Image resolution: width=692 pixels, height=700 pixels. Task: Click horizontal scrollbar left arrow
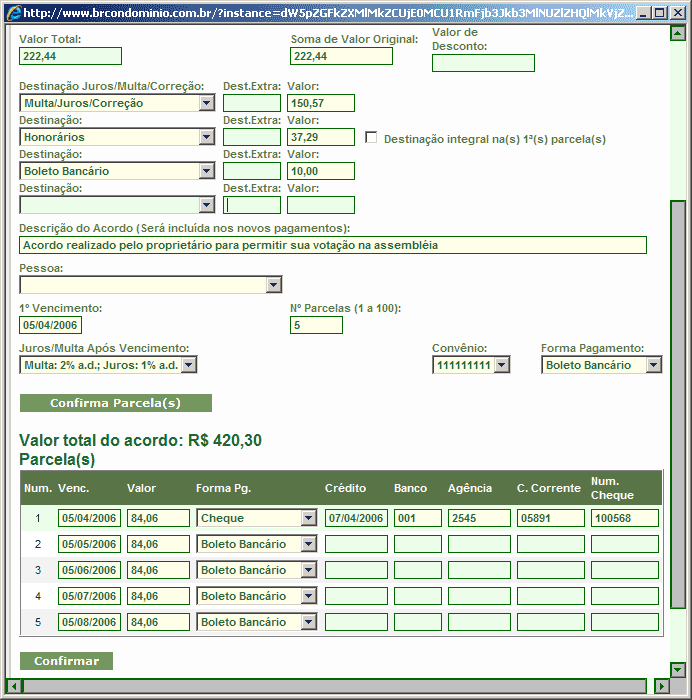[13, 686]
